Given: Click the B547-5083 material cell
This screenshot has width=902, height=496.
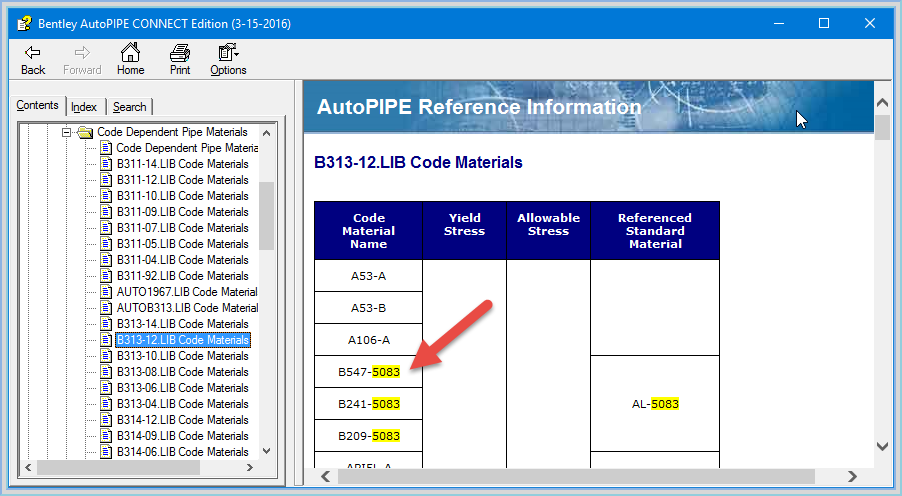Looking at the screenshot, I should 368,372.
